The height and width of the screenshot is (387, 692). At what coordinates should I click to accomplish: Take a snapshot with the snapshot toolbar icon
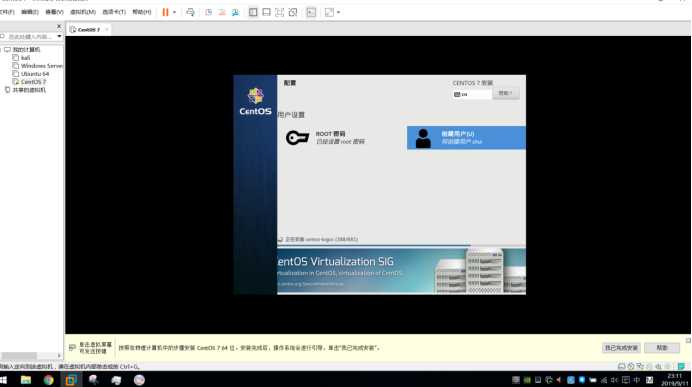click(209, 12)
